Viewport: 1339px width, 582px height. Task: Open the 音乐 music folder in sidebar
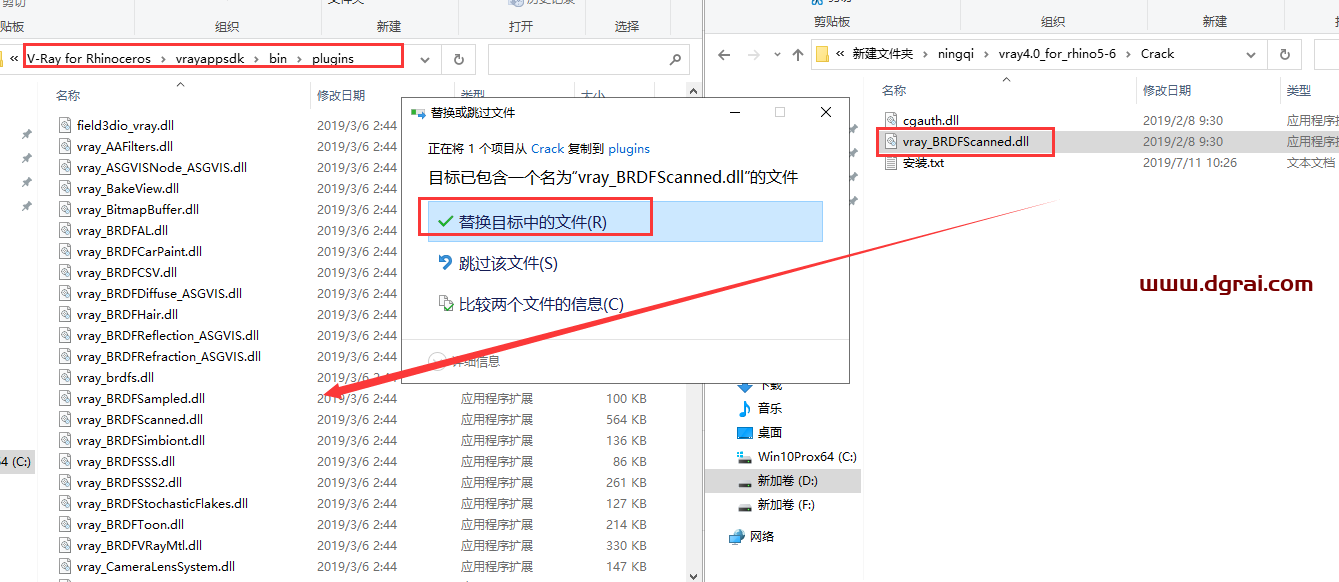coord(769,408)
